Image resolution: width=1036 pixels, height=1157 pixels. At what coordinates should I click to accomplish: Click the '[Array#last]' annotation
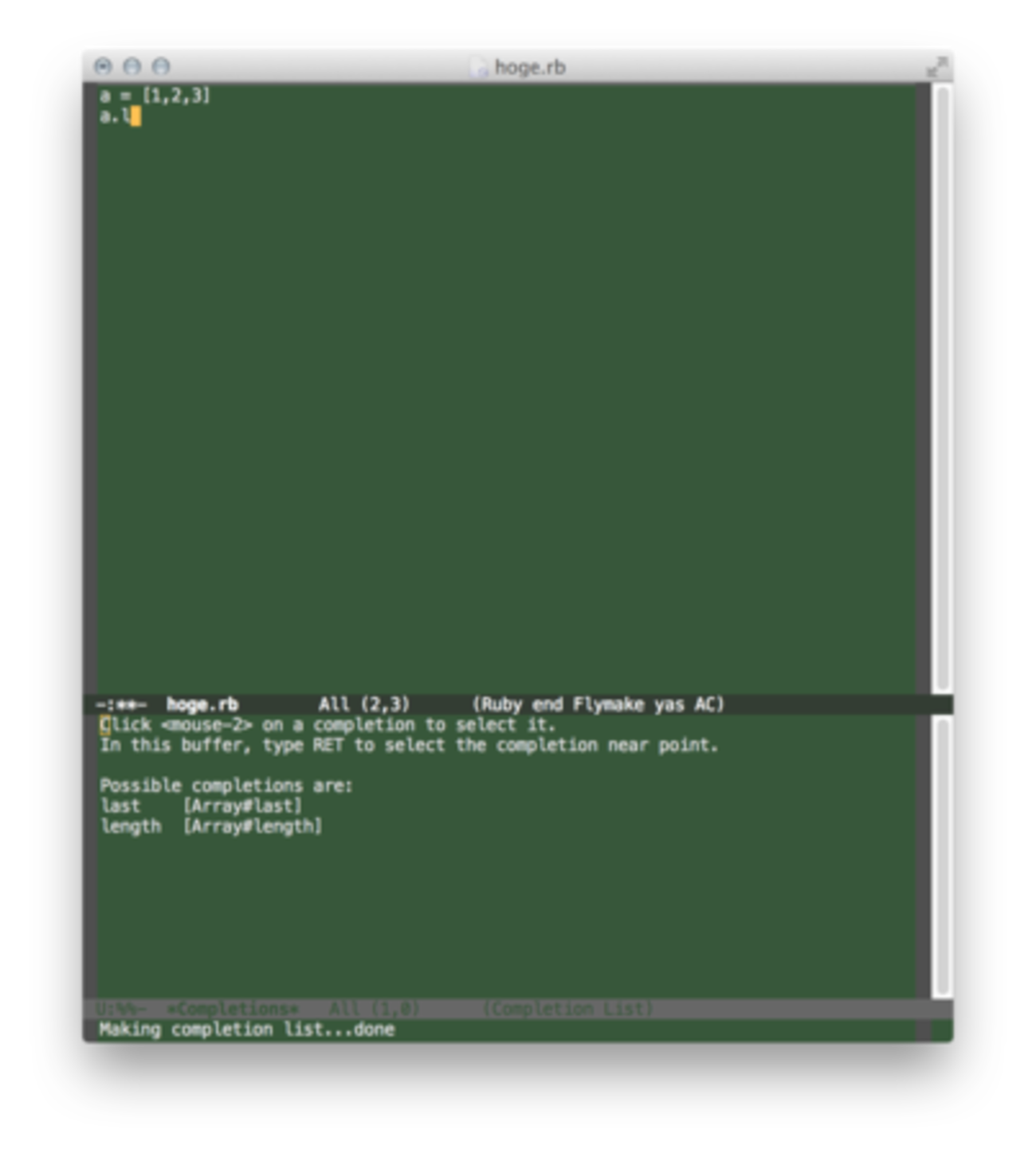[x=242, y=806]
